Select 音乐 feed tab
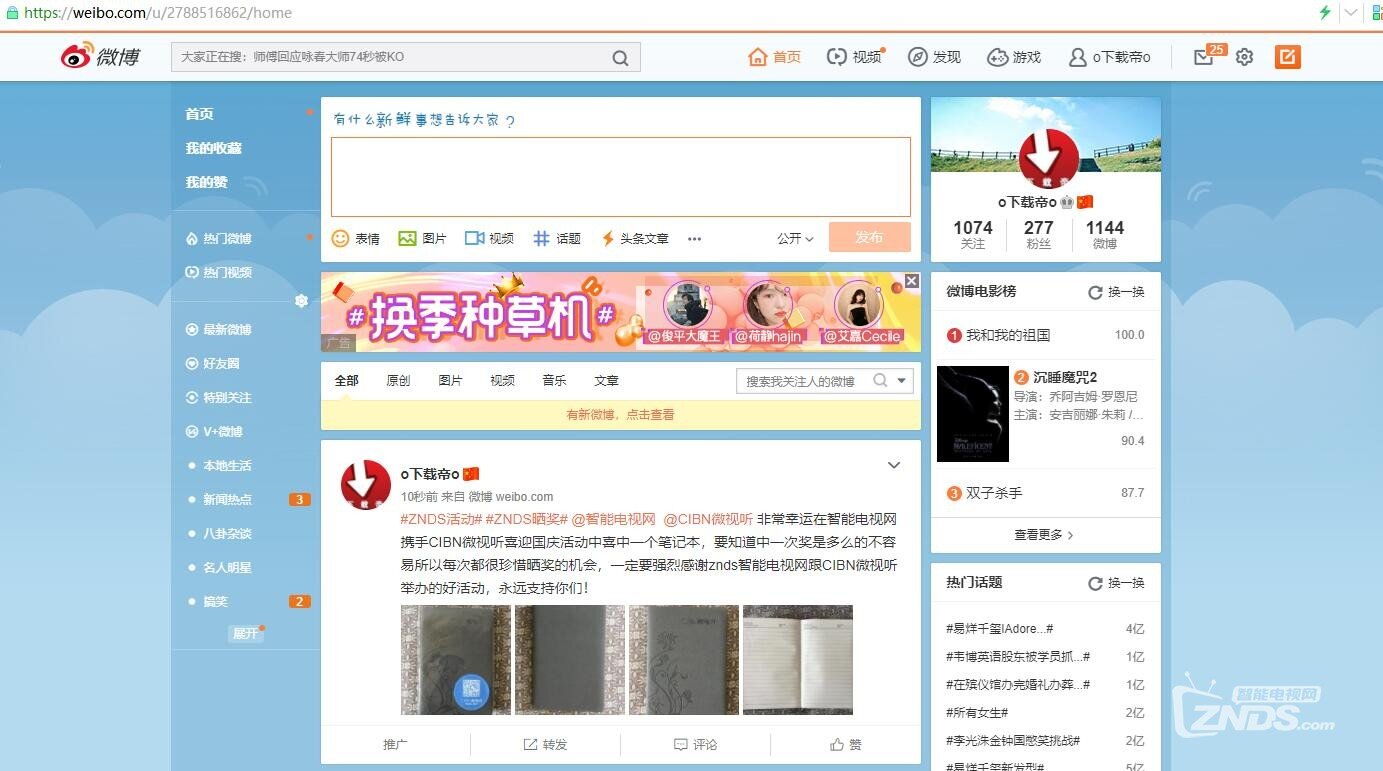Screen dimensions: 1383x771 click(554, 380)
